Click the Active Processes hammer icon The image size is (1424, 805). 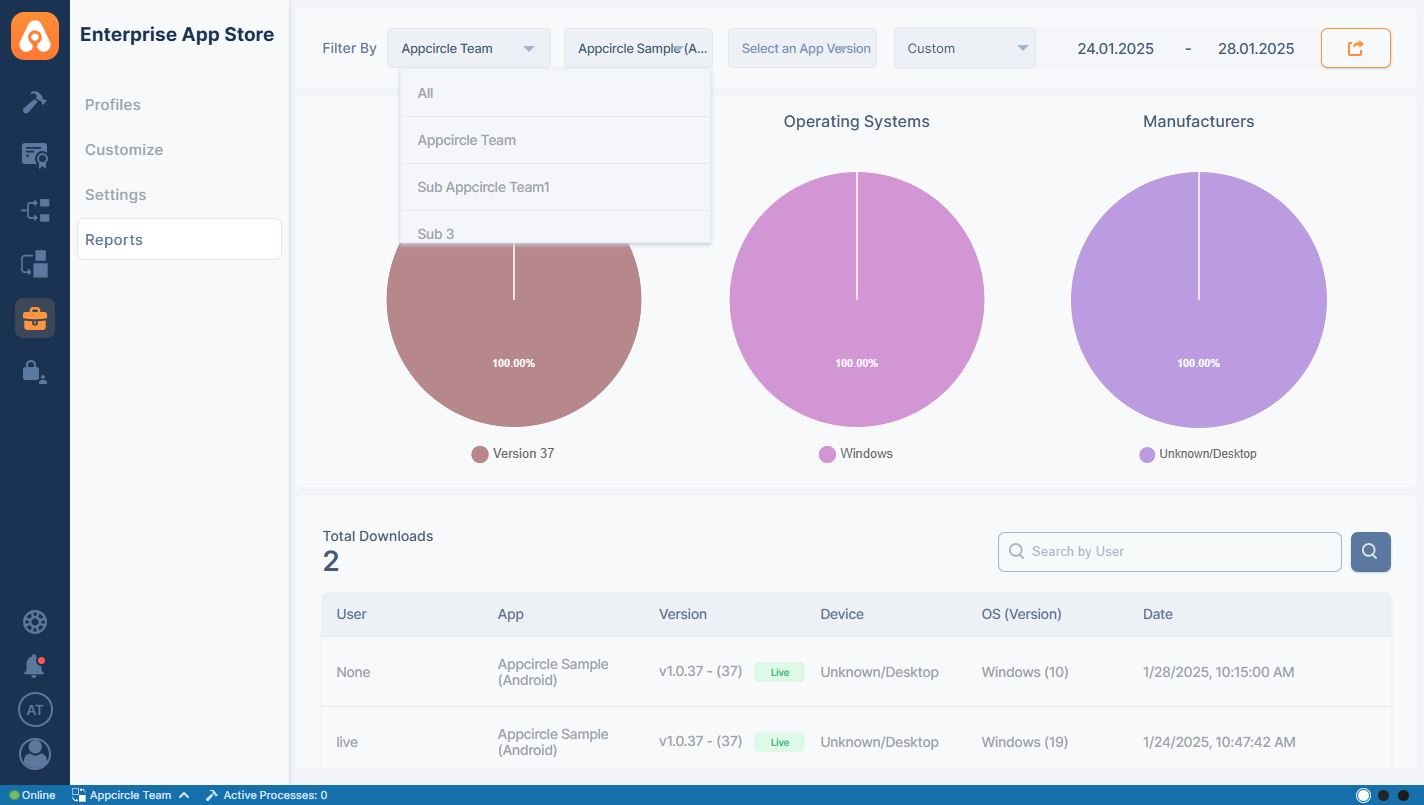tap(211, 795)
